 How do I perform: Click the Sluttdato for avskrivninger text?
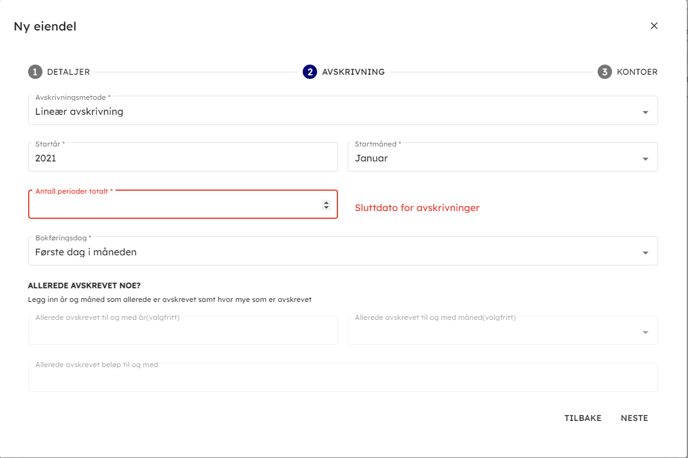pyautogui.click(x=417, y=208)
